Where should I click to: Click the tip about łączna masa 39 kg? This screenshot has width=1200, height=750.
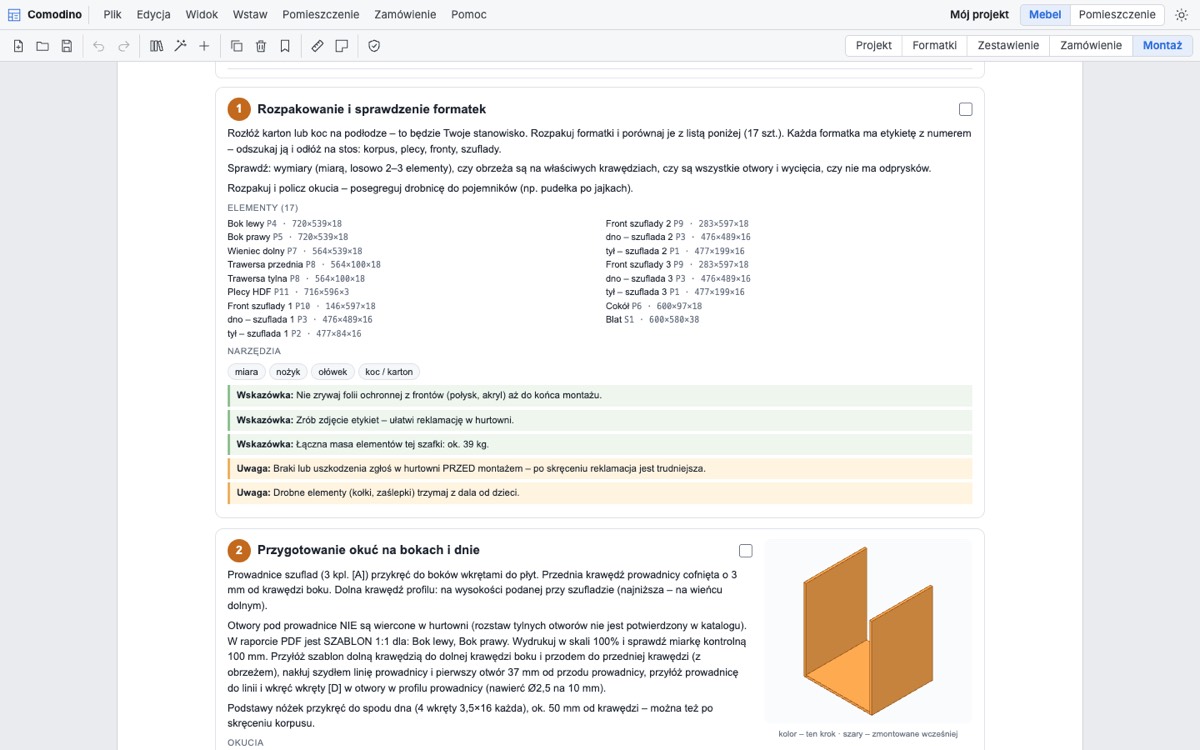pos(600,444)
